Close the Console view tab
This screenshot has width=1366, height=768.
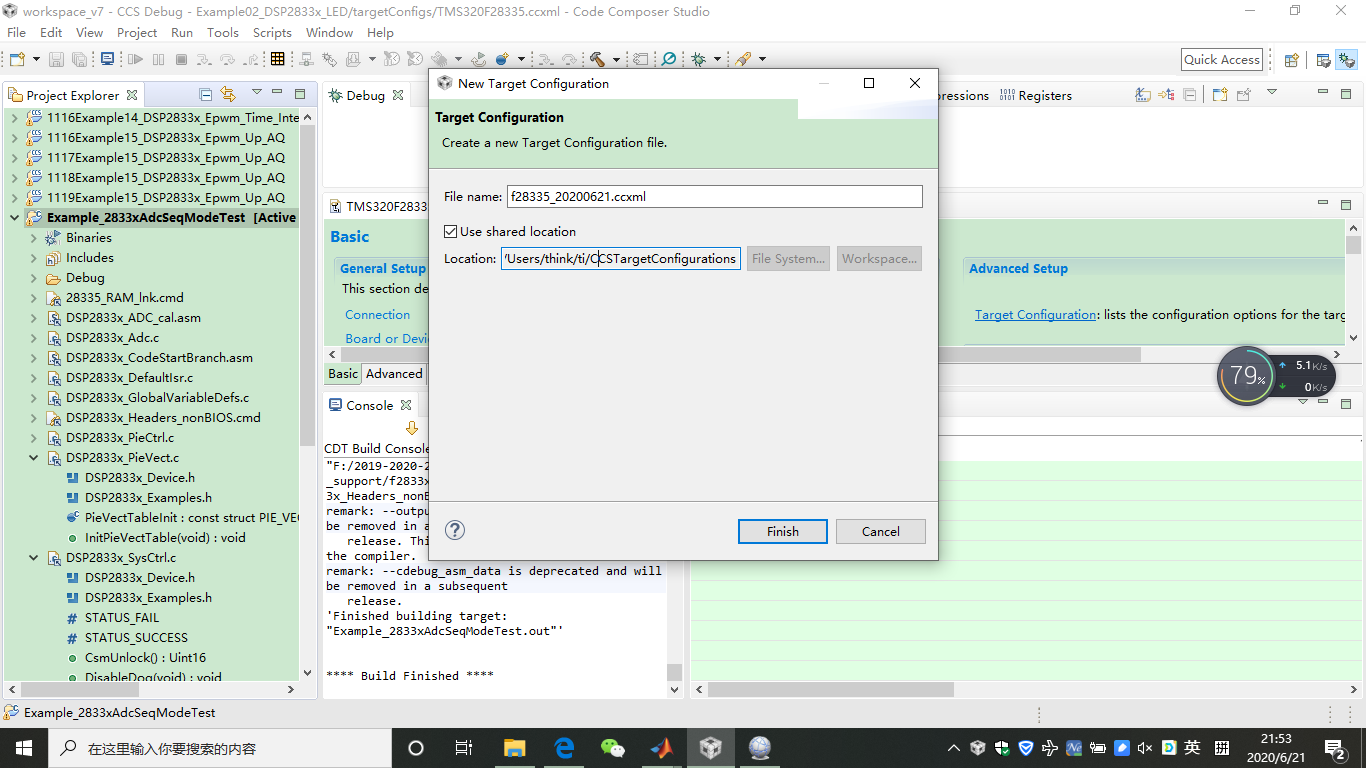pyautogui.click(x=406, y=405)
